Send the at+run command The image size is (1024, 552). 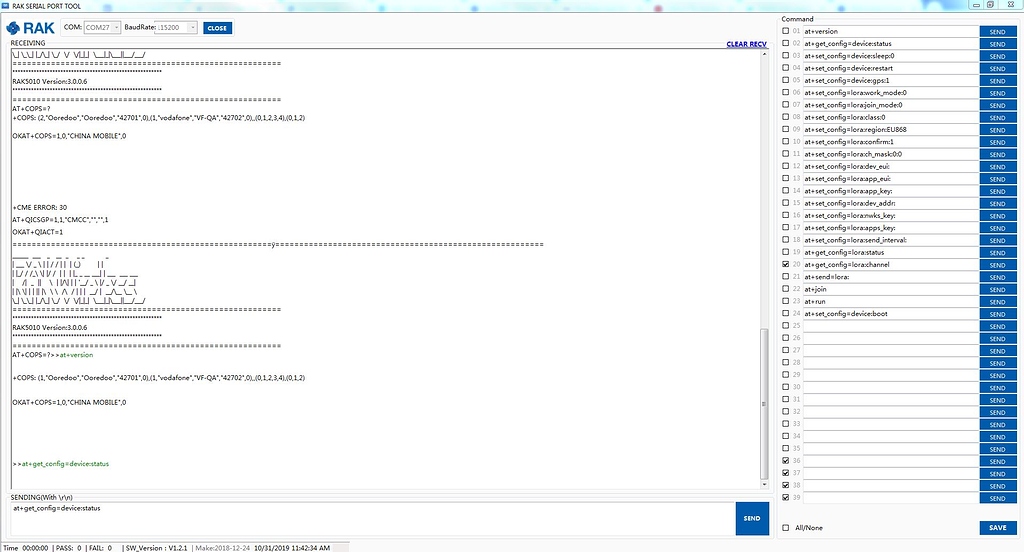click(x=997, y=301)
